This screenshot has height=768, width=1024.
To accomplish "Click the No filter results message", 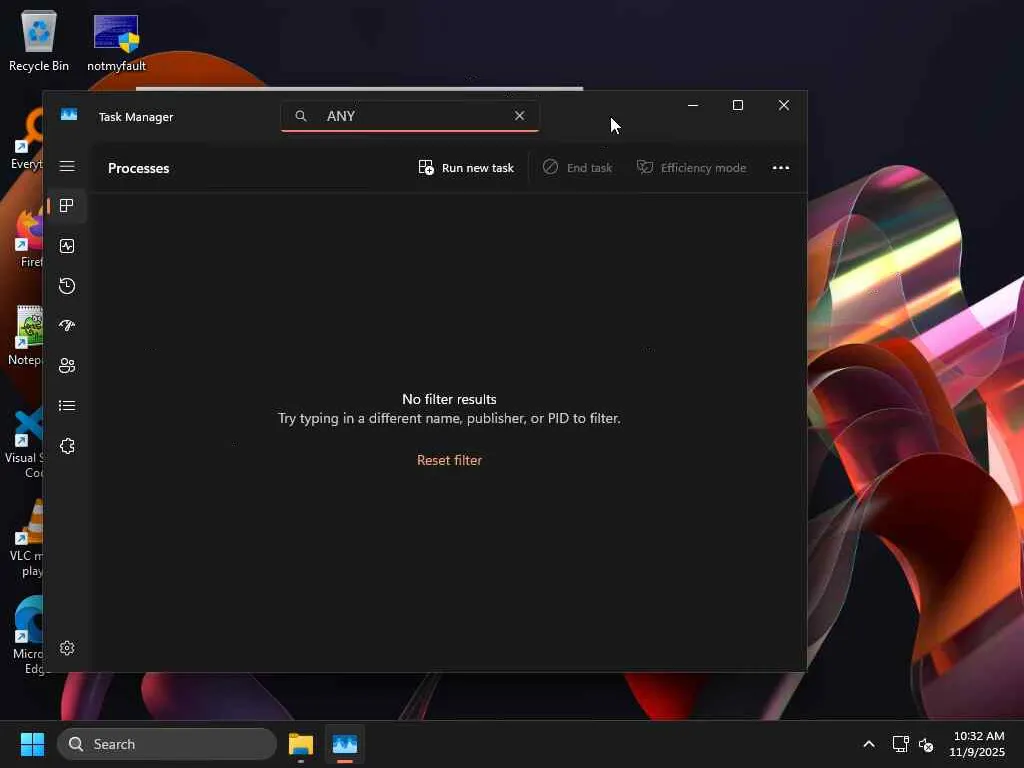I will [449, 399].
